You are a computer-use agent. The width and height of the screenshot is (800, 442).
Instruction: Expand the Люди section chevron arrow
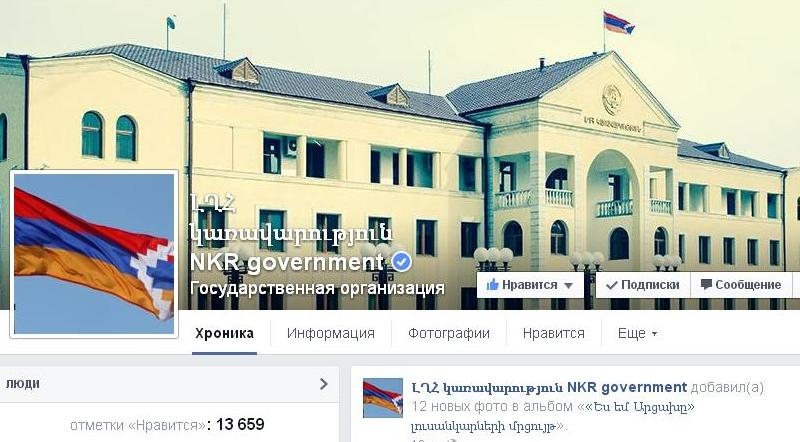click(x=323, y=384)
